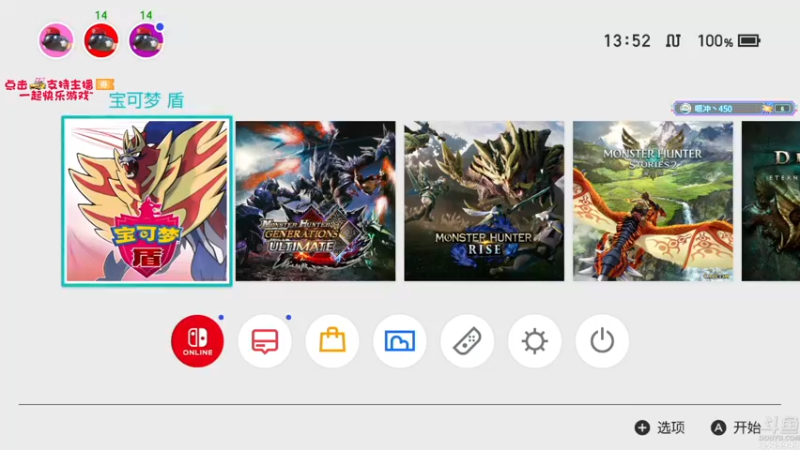
Task: Open the Album gallery icon
Action: (399, 341)
